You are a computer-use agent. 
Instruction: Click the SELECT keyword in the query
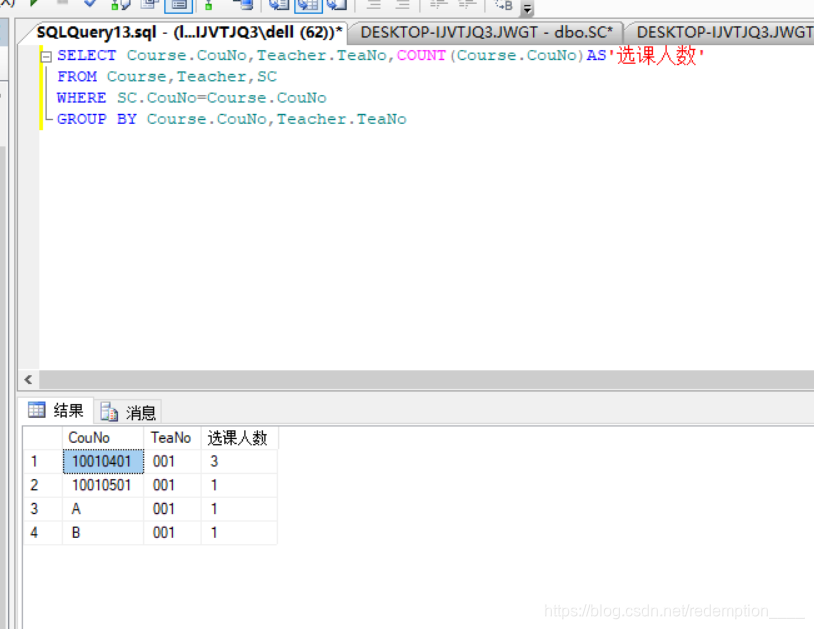point(87,56)
